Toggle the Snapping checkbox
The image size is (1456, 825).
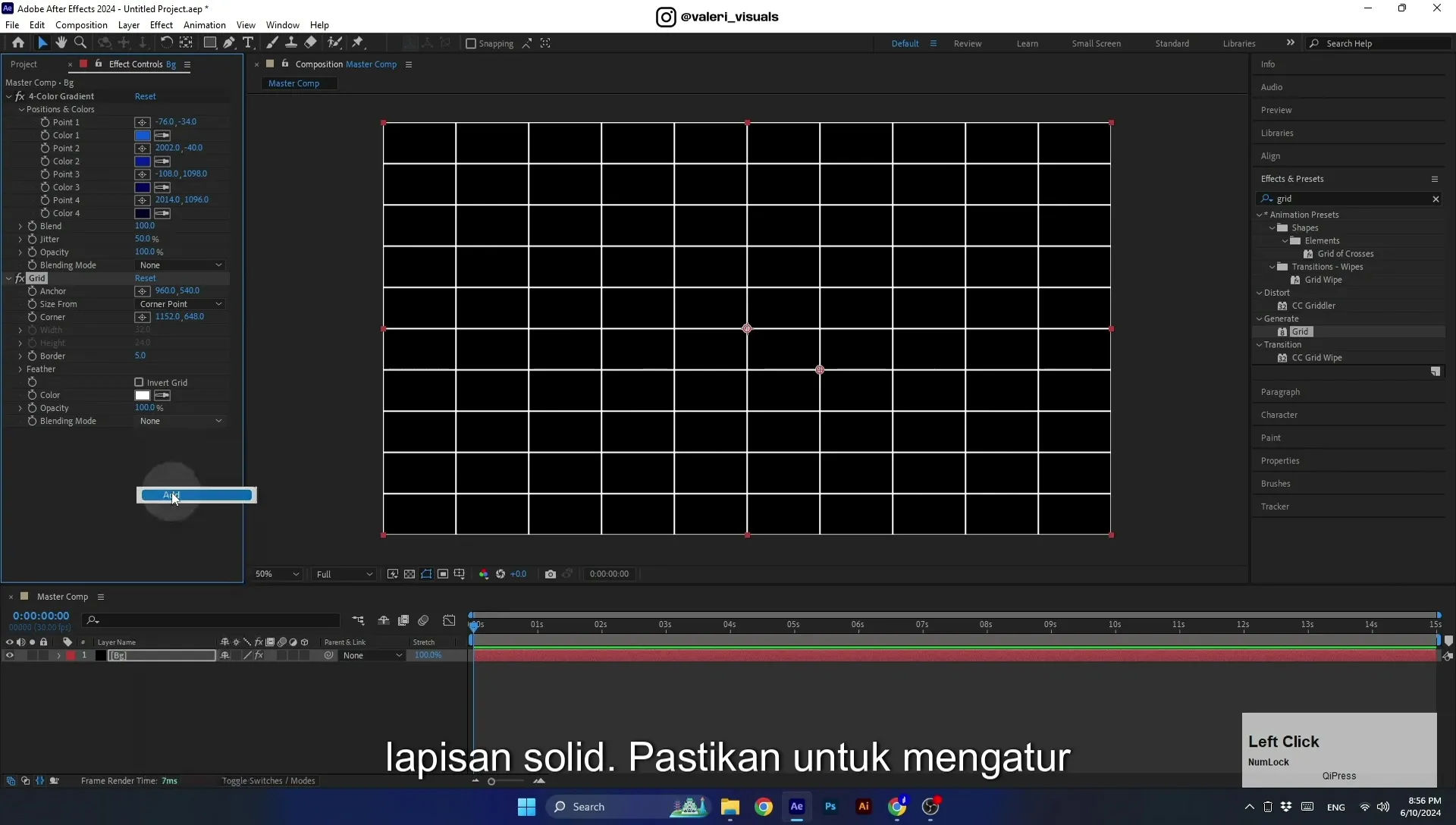click(471, 43)
